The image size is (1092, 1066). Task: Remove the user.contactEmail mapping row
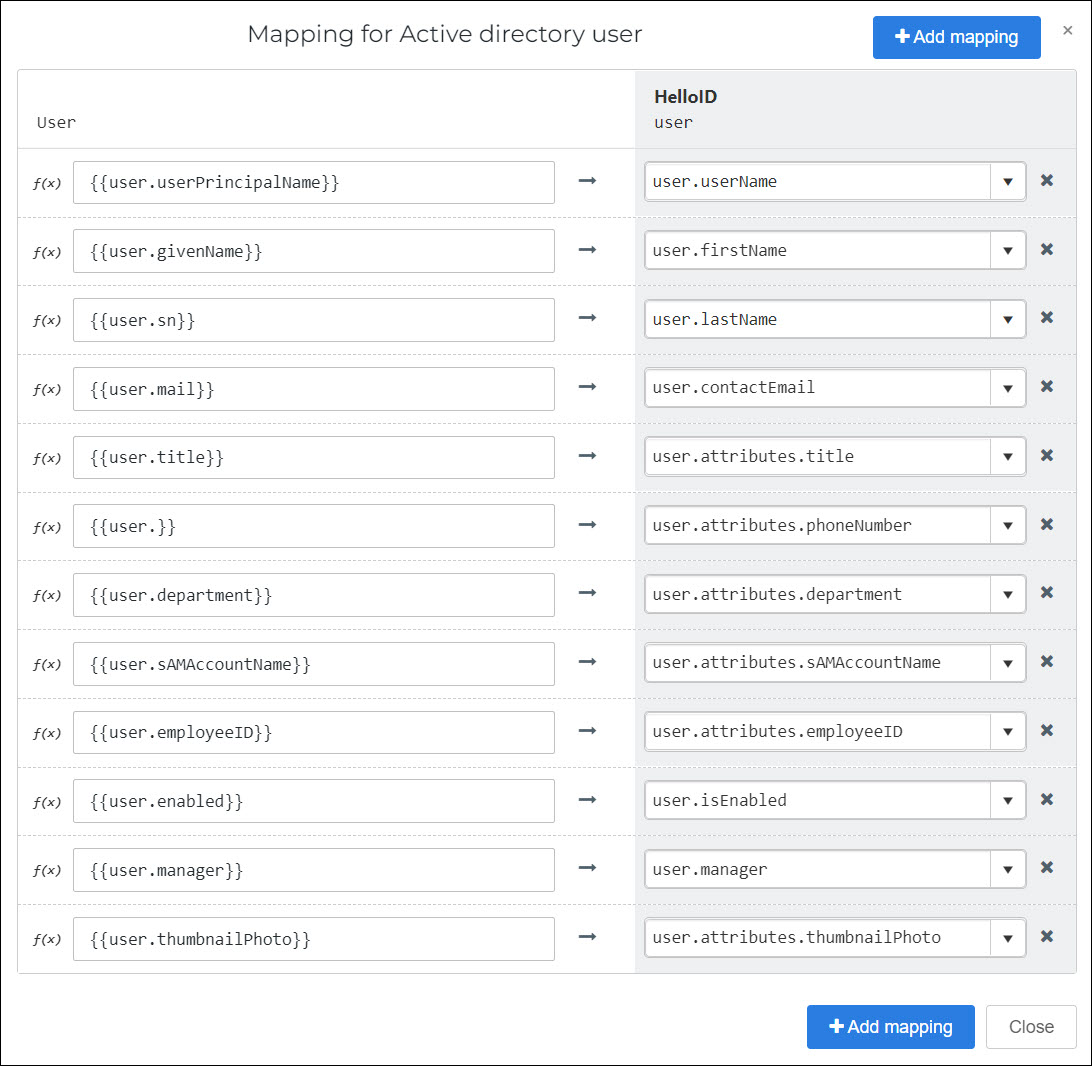click(x=1047, y=386)
